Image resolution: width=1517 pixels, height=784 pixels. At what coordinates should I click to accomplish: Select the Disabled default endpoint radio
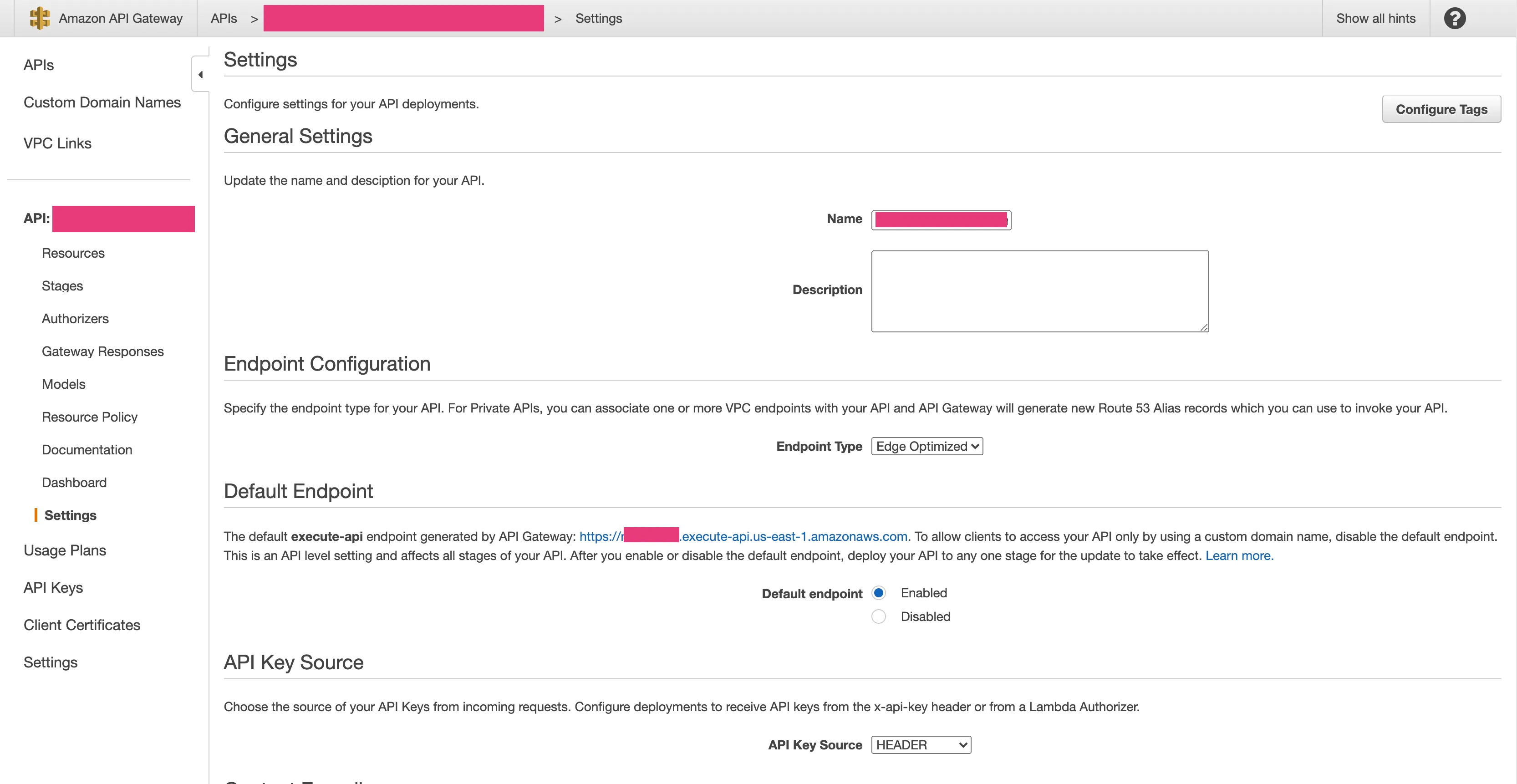[x=878, y=616]
